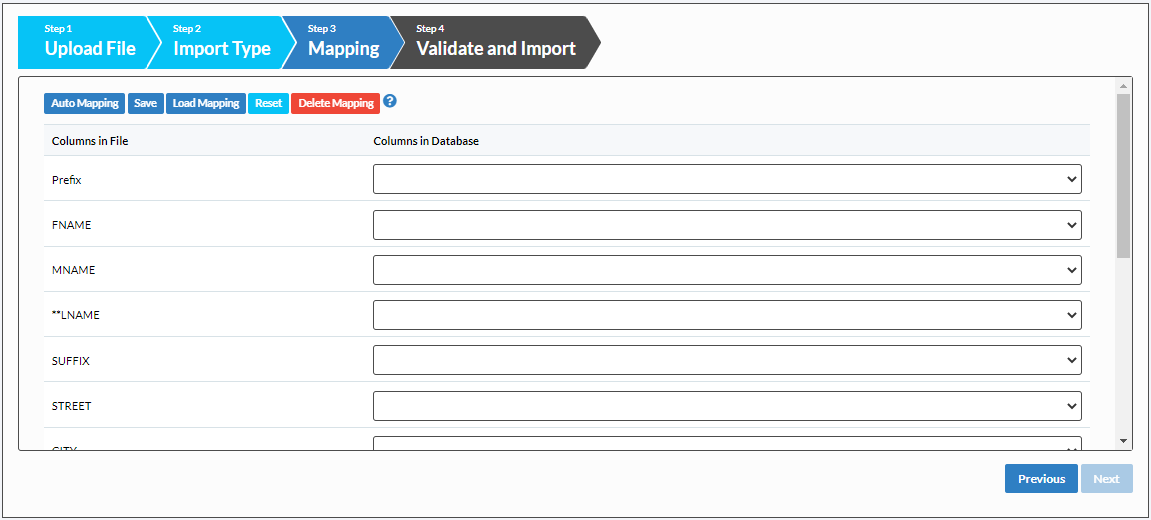Open the MNAME mapping dropdown

727,270
